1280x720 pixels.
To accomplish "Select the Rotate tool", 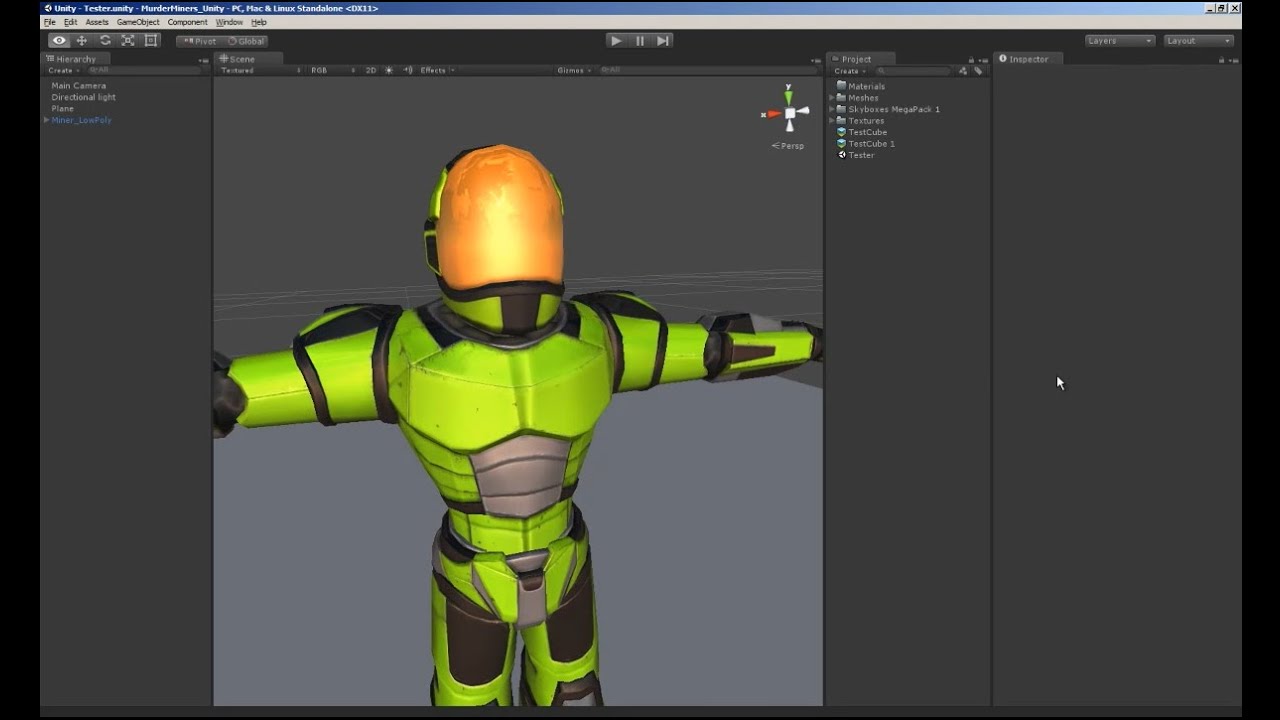I will coord(105,41).
